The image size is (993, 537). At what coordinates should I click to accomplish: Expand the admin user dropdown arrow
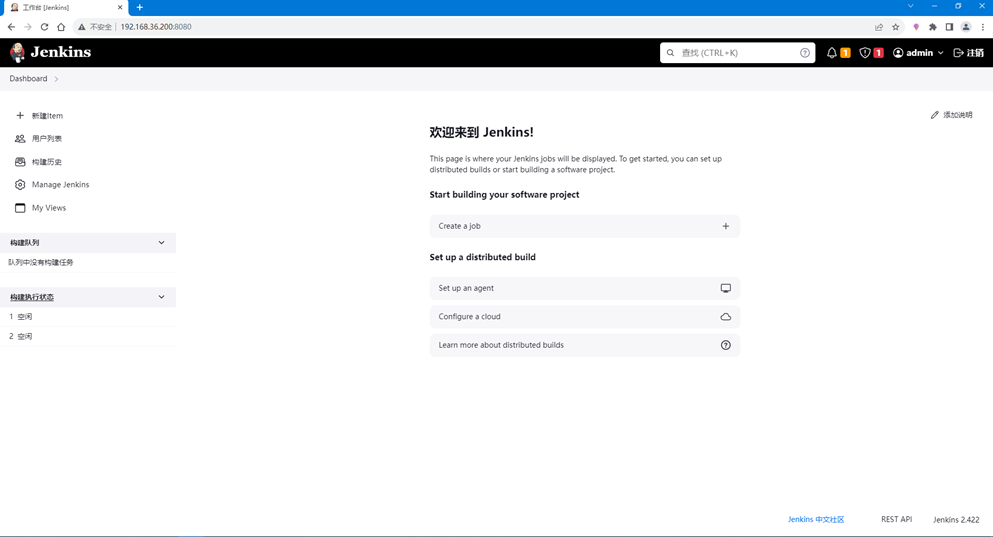click(x=940, y=53)
